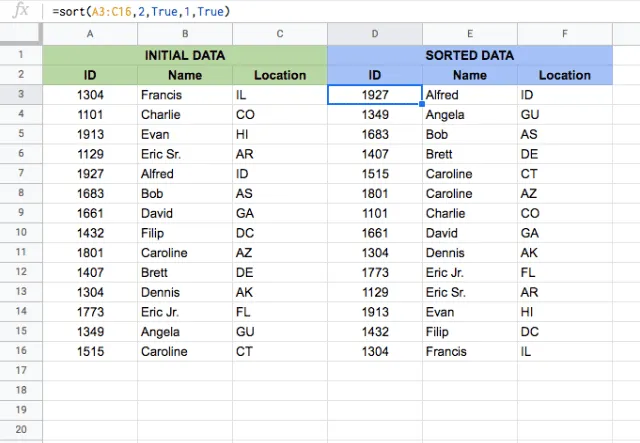Click the INITIAL DATA merged header cell
The width and height of the screenshot is (640, 443).
(x=185, y=55)
